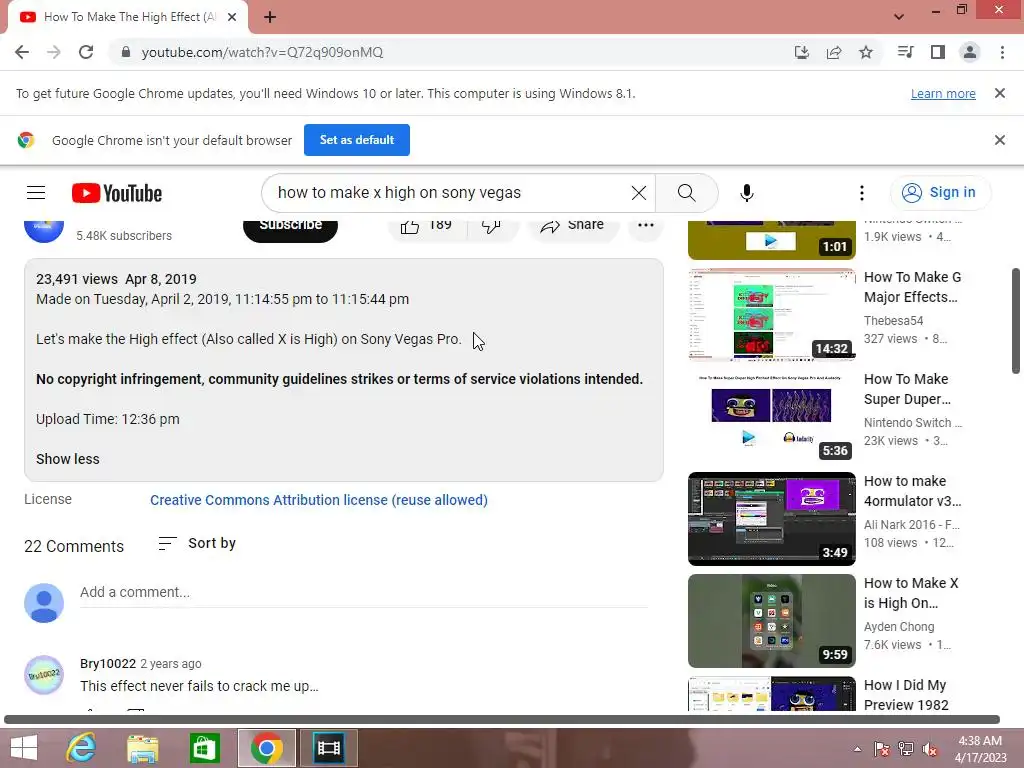Open channel avatar next to subscriber count
Screen dimensions: 1024x768
pyautogui.click(x=44, y=231)
